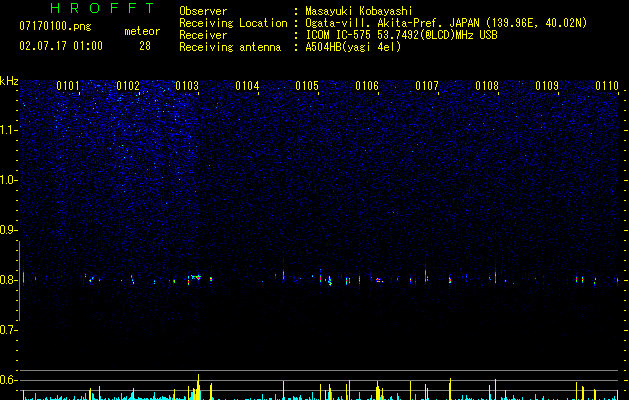The height and width of the screenshot is (400, 629).
Task: Select the A504HB(yagi 4el) antenna text
Action: [x=353, y=47]
